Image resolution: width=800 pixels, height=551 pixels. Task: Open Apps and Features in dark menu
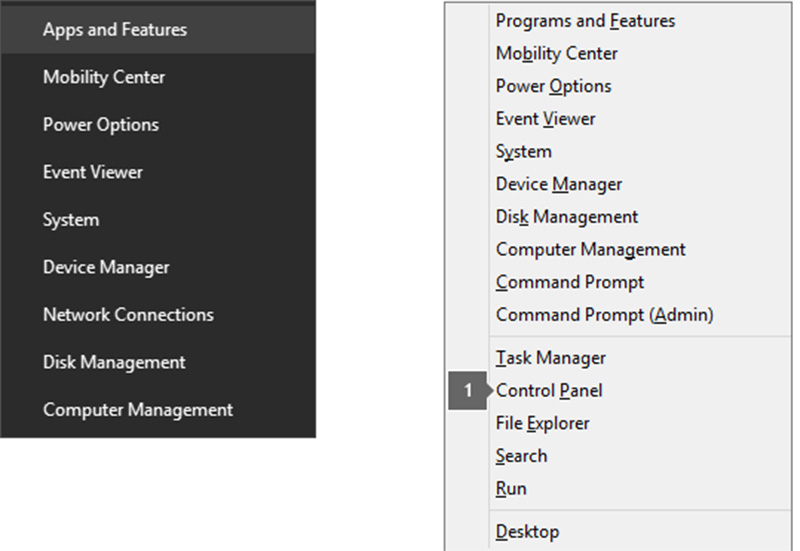tap(115, 30)
